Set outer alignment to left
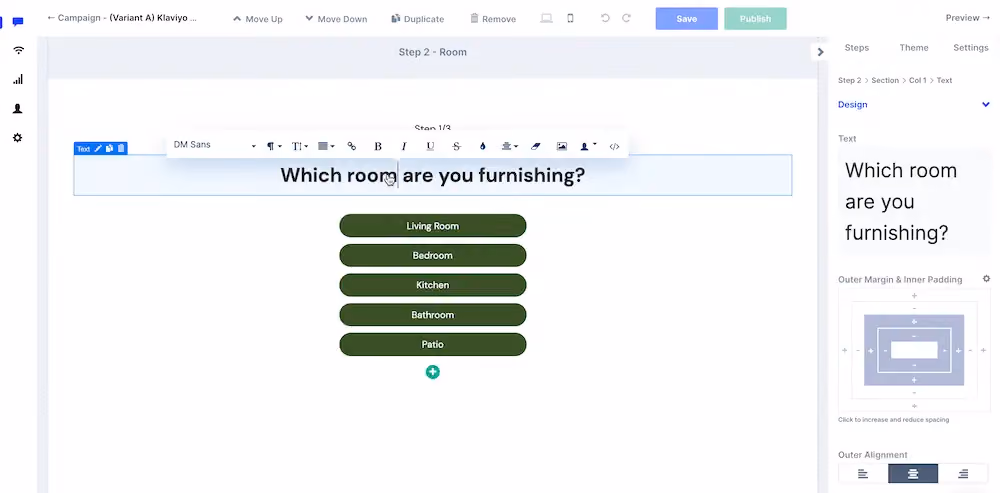This screenshot has width=1000, height=493. point(863,473)
